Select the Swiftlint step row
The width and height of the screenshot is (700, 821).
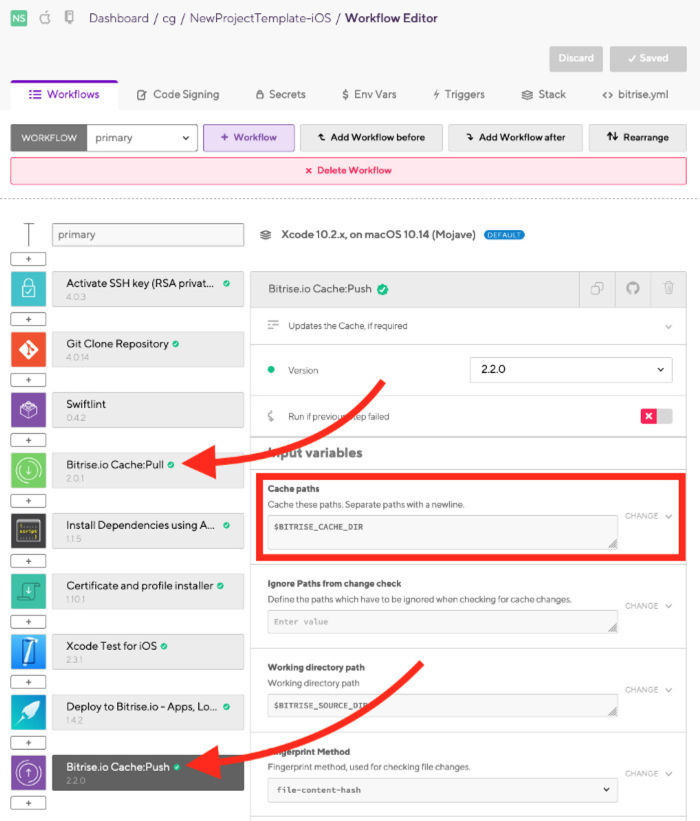[148, 409]
